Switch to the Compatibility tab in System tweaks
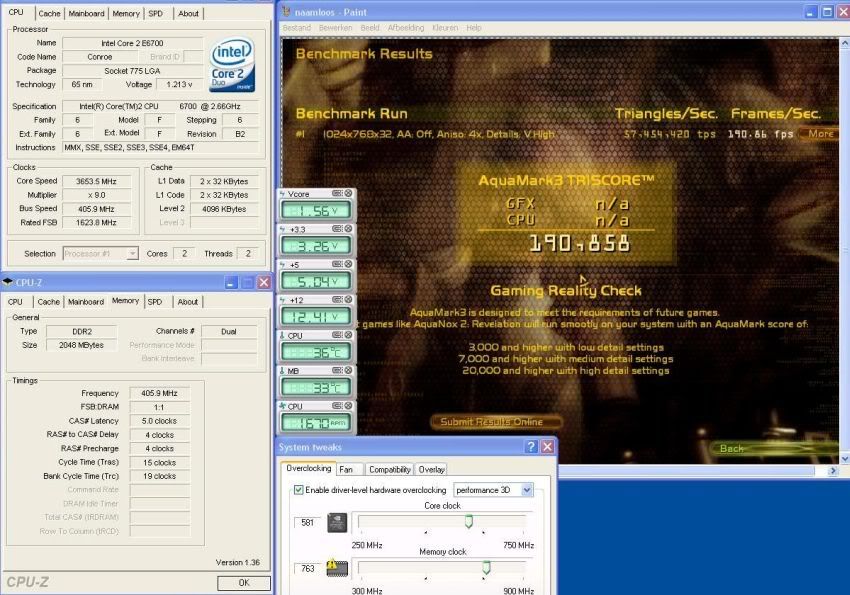850x595 pixels. click(389, 469)
